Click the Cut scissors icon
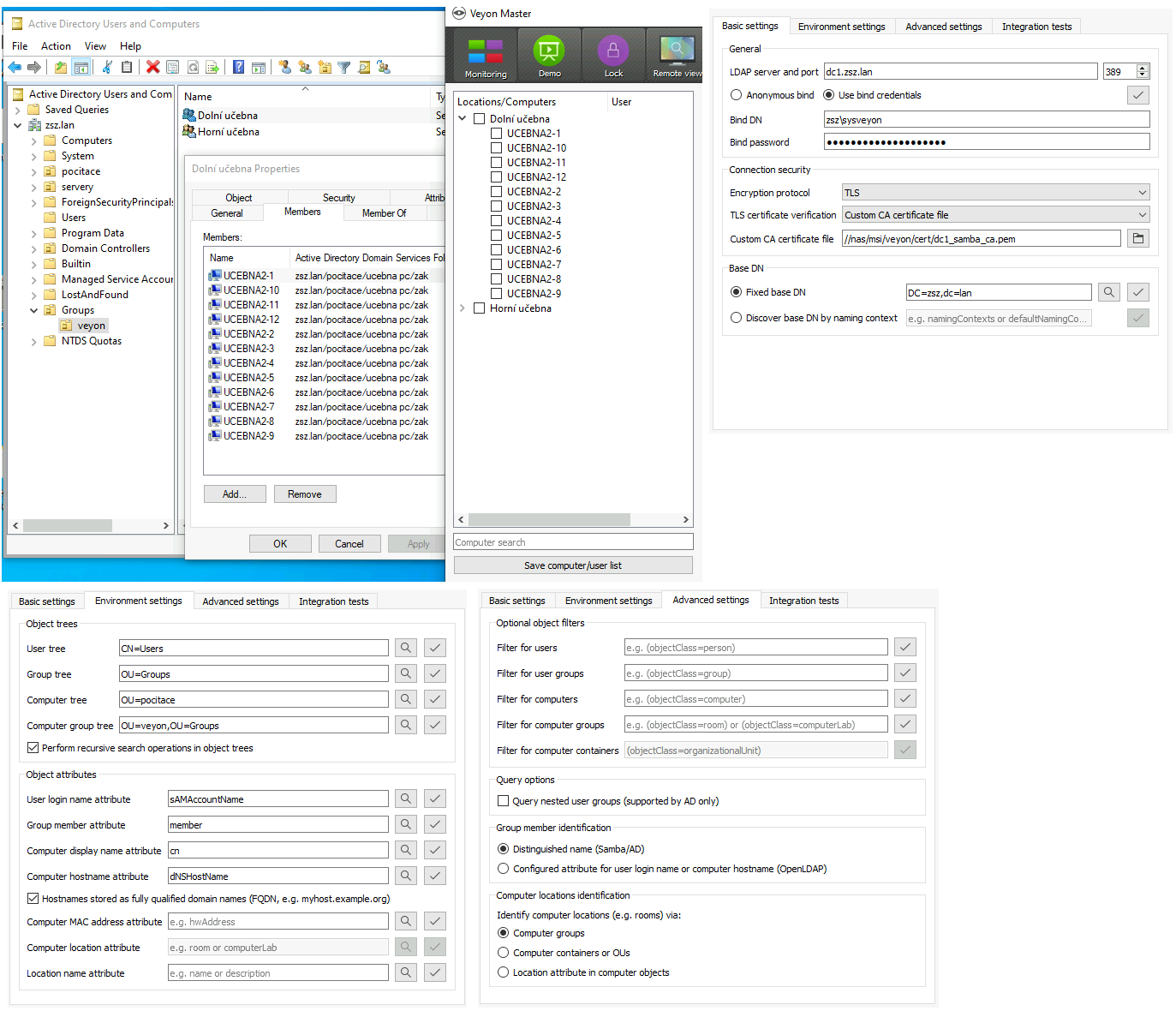 pos(107,67)
